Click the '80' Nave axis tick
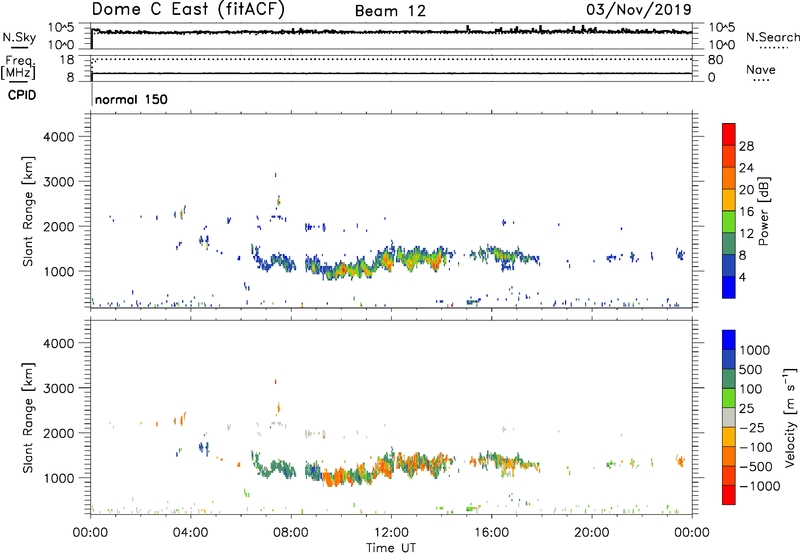The width and height of the screenshot is (800, 554). coord(715,60)
